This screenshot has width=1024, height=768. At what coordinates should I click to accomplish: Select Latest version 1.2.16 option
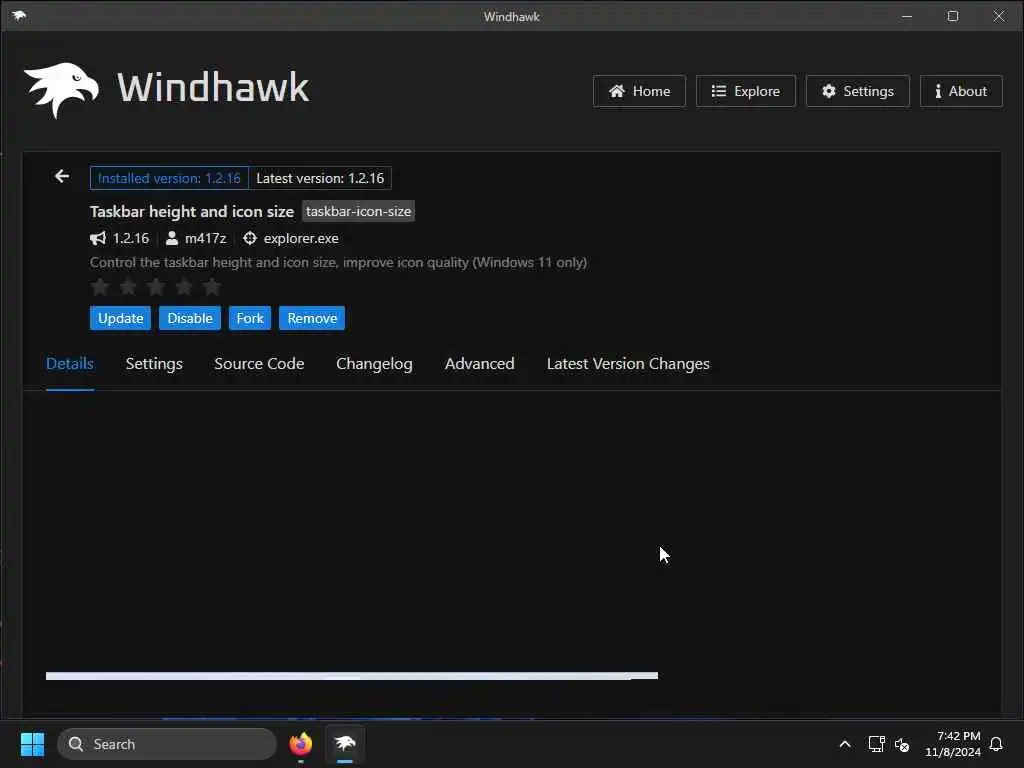(x=320, y=178)
